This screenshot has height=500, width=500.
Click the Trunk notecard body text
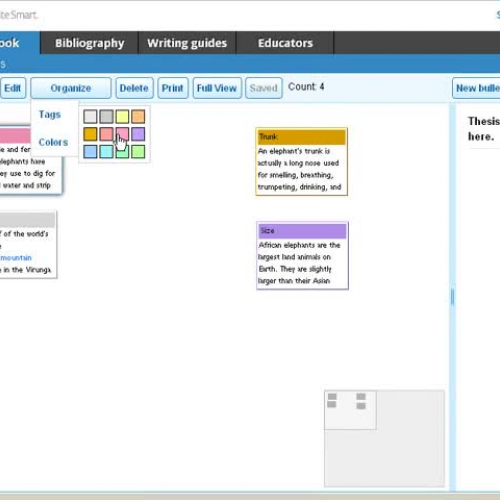(x=299, y=169)
